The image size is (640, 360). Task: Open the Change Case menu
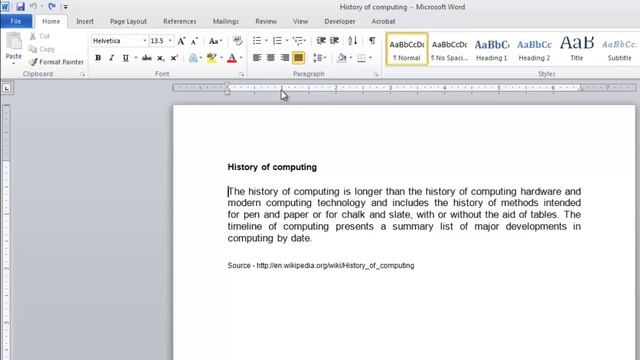pyautogui.click(x=215, y=41)
